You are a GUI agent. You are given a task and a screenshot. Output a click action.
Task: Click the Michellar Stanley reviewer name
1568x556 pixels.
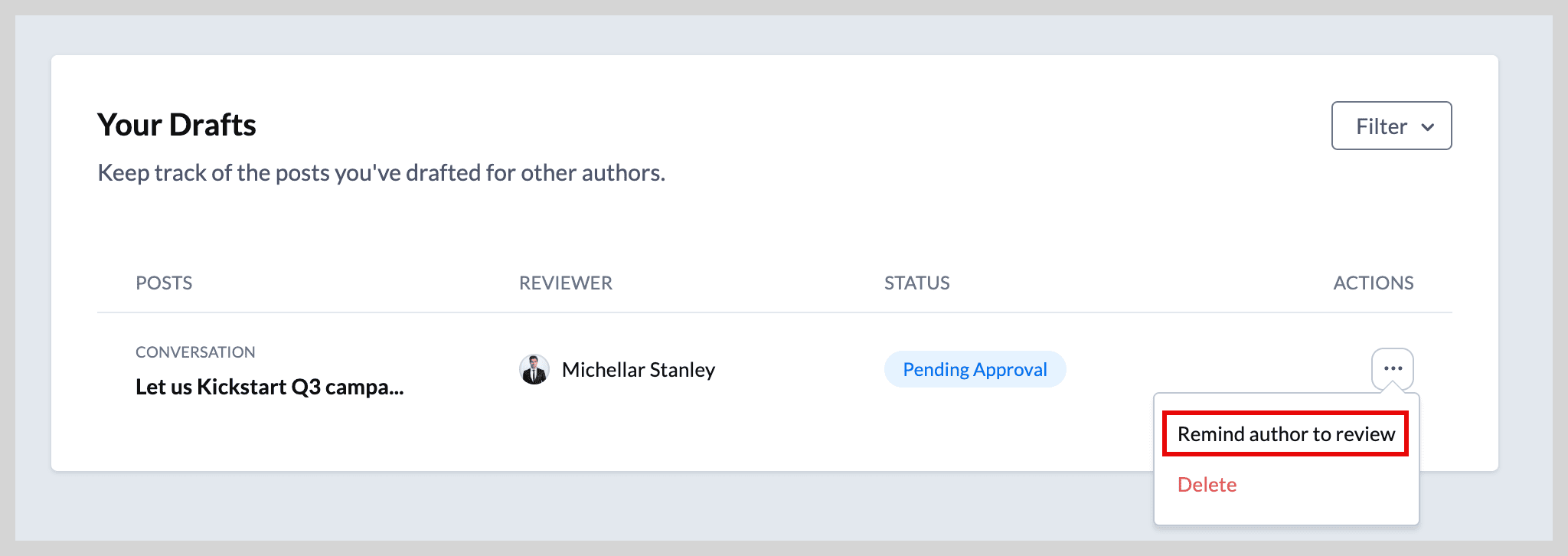pyautogui.click(x=639, y=370)
